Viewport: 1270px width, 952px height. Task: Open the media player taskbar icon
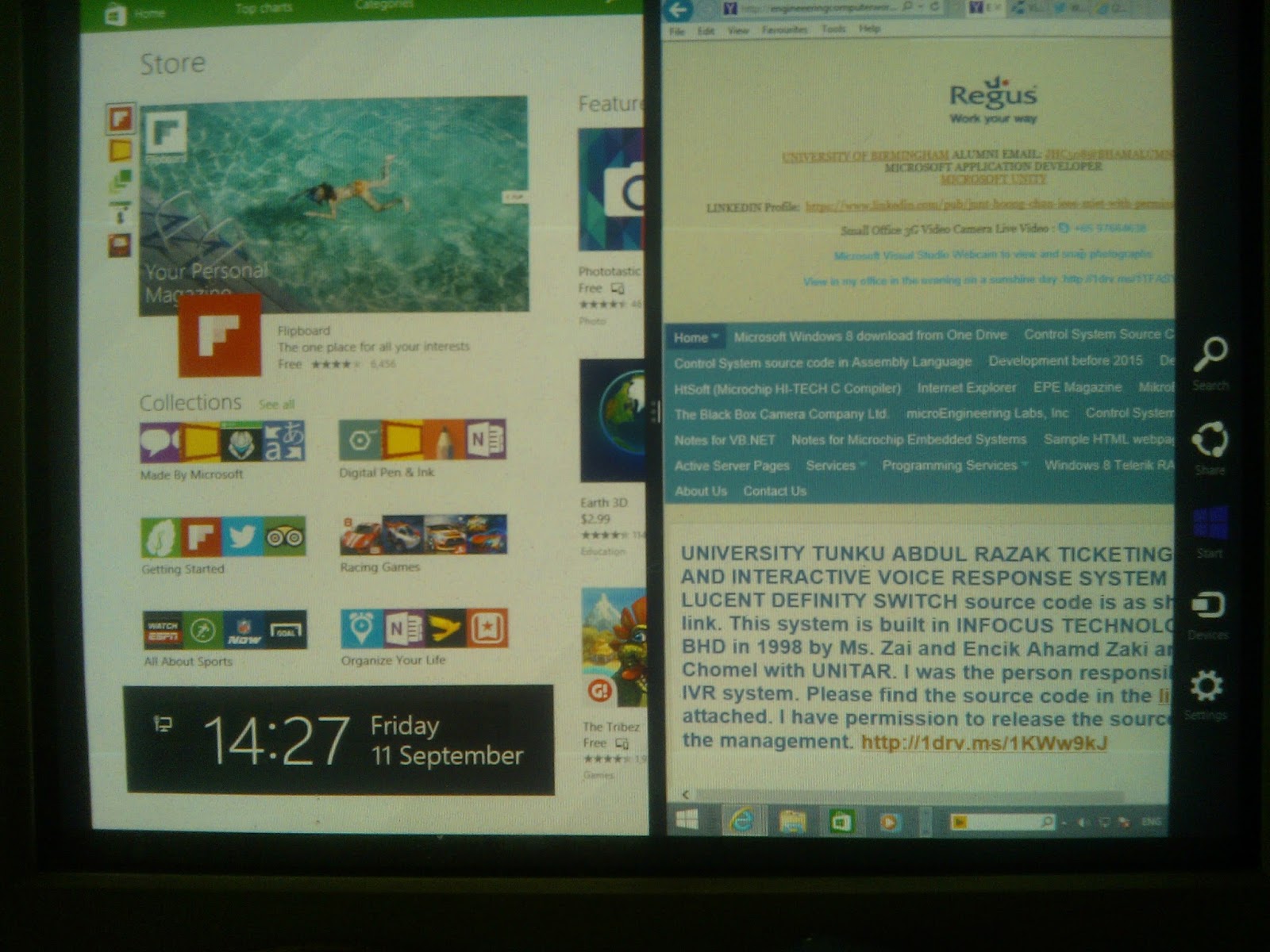pyautogui.click(x=889, y=822)
